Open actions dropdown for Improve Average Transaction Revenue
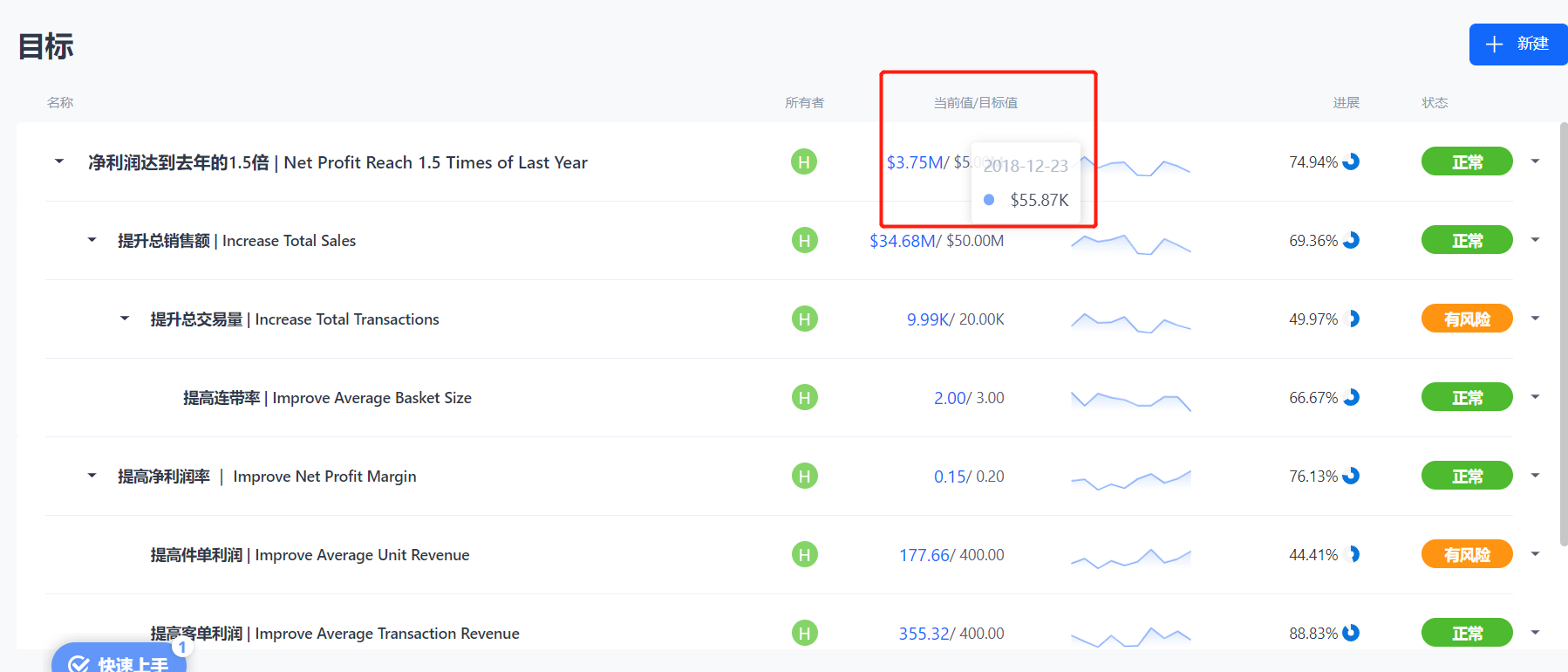The image size is (1568, 672). point(1536,633)
